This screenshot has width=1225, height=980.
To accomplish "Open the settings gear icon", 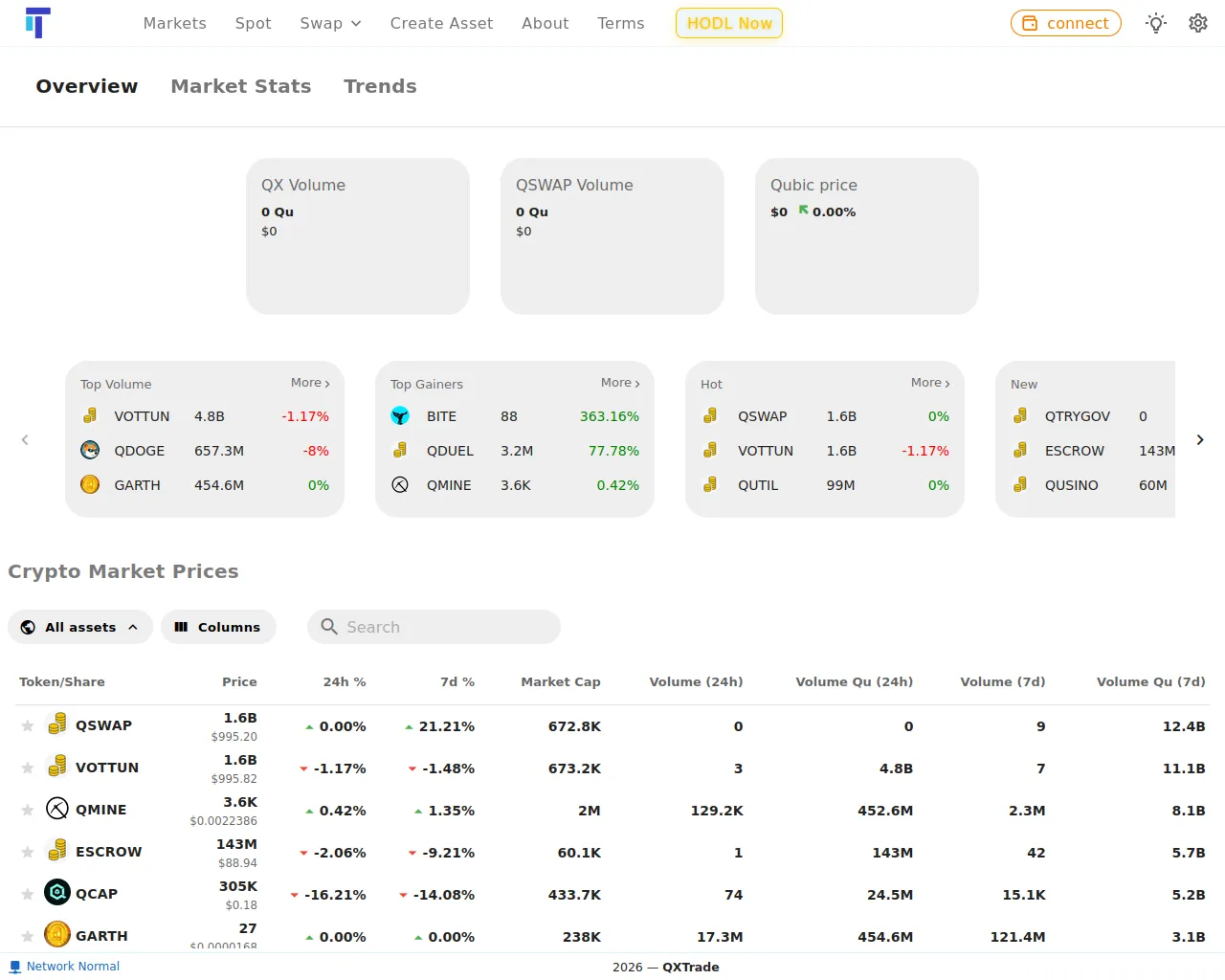I will [x=1198, y=23].
